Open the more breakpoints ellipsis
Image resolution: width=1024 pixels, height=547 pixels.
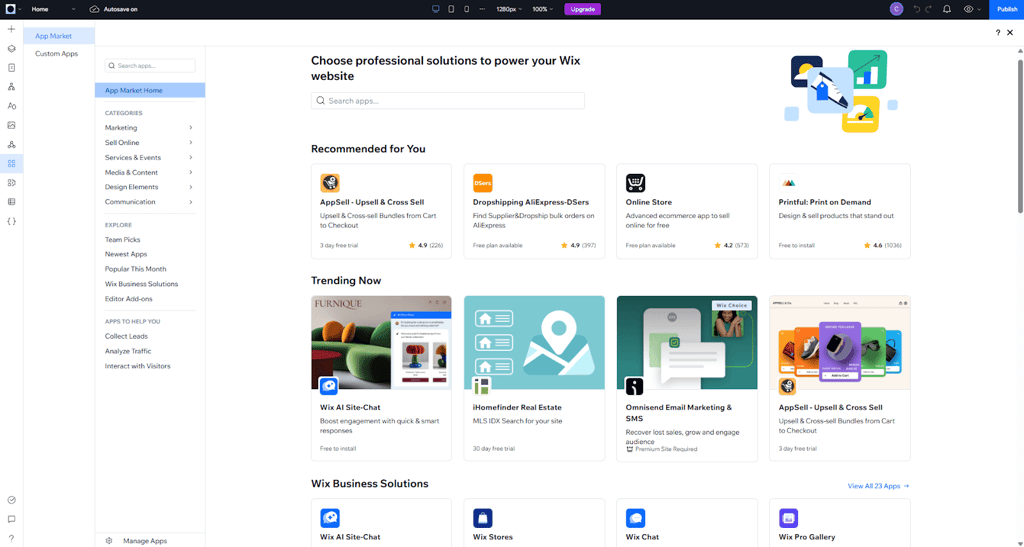click(482, 9)
